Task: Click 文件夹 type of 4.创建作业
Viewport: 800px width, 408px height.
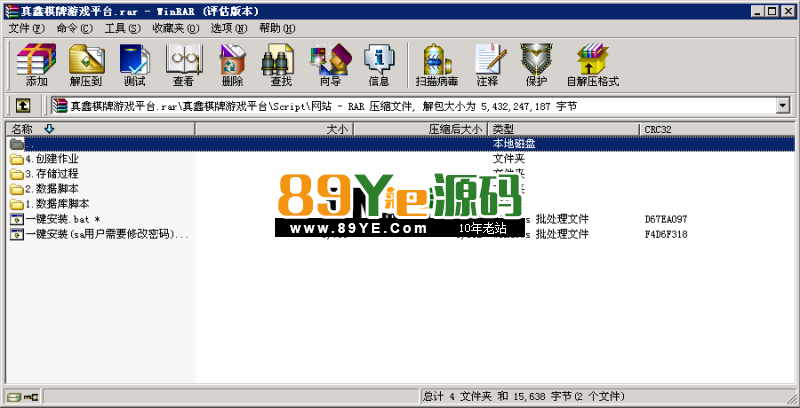Action: [x=509, y=159]
